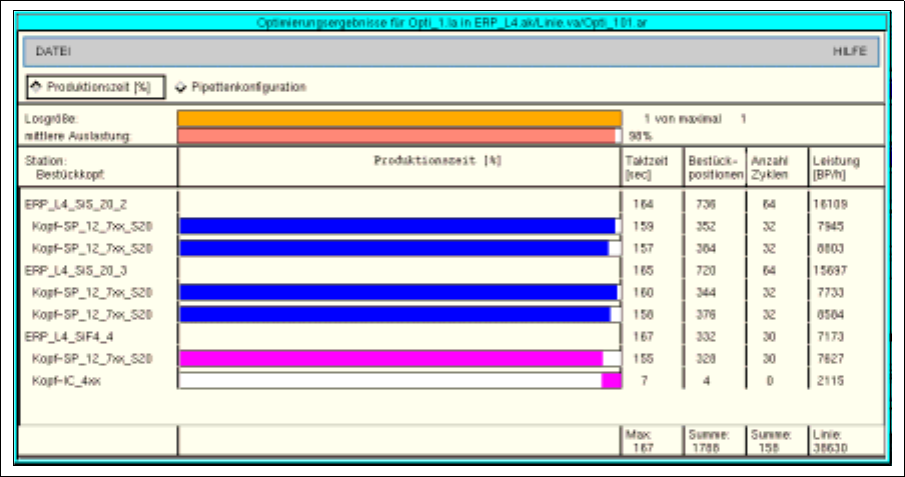The width and height of the screenshot is (905, 477).
Task: Open the DATEI menu
Action: (53, 51)
